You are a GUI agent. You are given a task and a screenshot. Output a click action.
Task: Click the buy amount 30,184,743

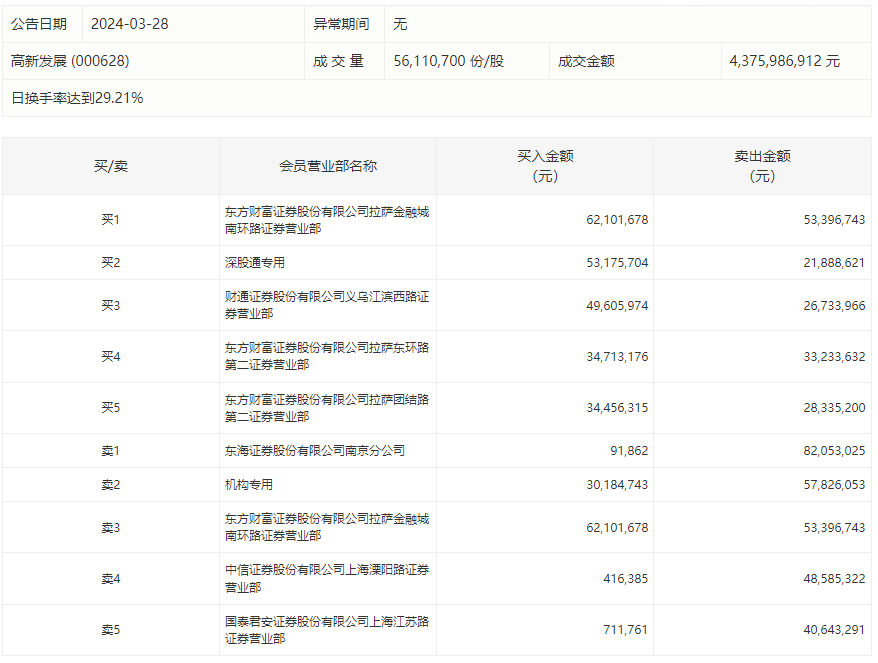click(x=617, y=485)
